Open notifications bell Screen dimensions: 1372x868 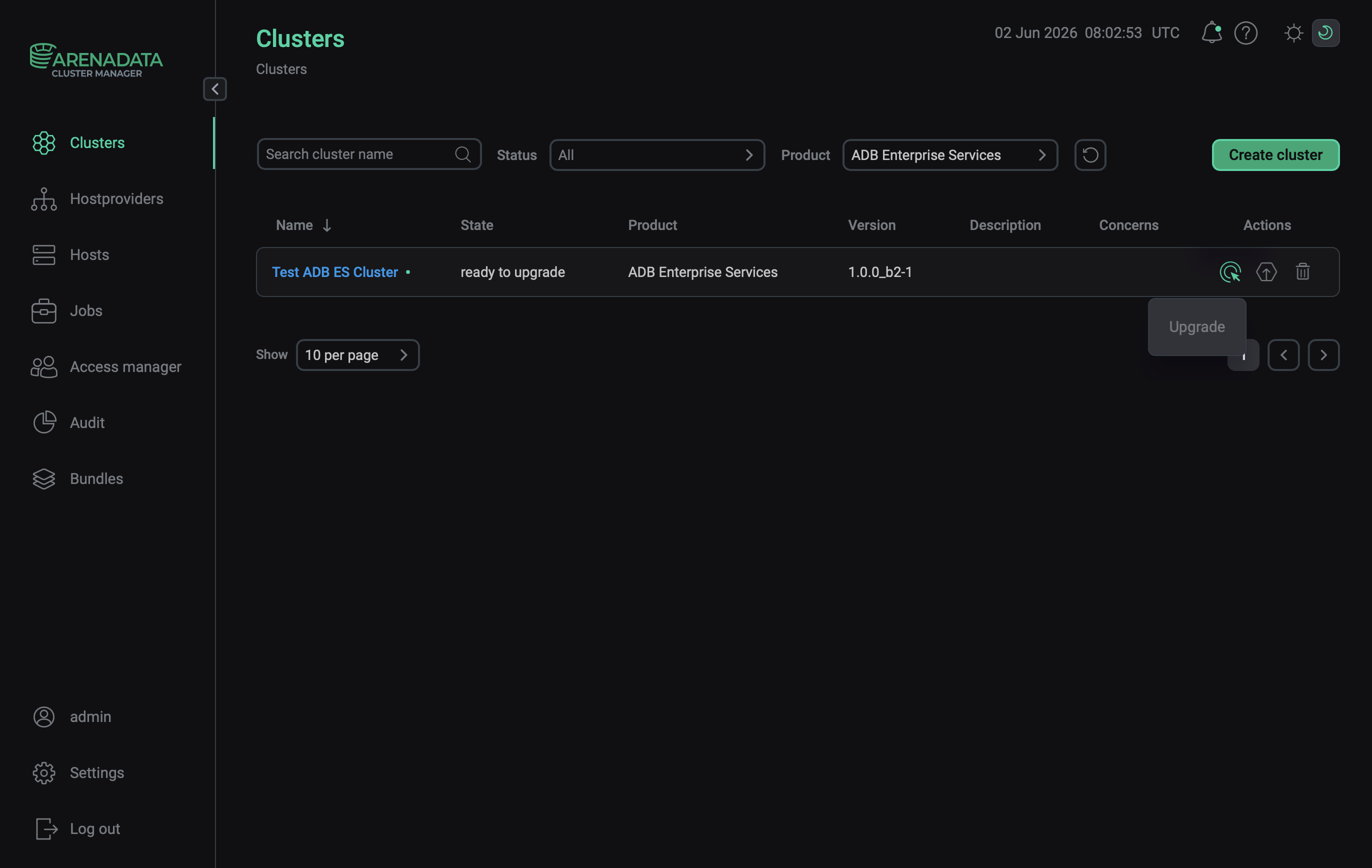pyautogui.click(x=1211, y=32)
